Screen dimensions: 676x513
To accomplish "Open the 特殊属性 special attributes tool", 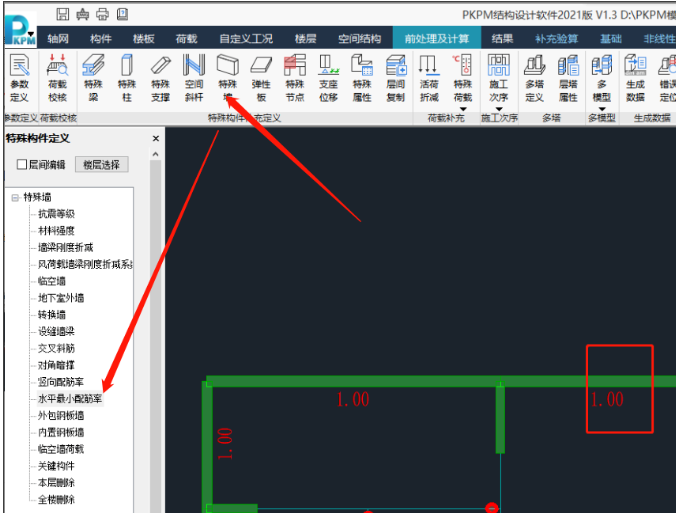I will 362,78.
